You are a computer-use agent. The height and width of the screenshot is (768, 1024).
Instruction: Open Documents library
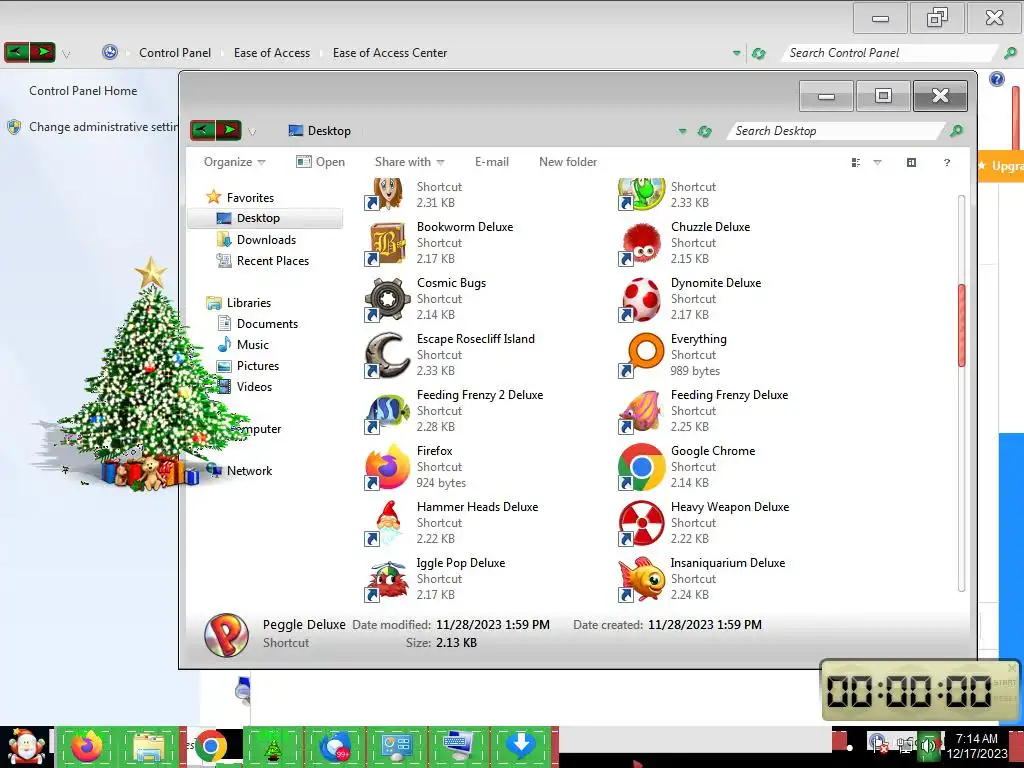[x=266, y=324]
